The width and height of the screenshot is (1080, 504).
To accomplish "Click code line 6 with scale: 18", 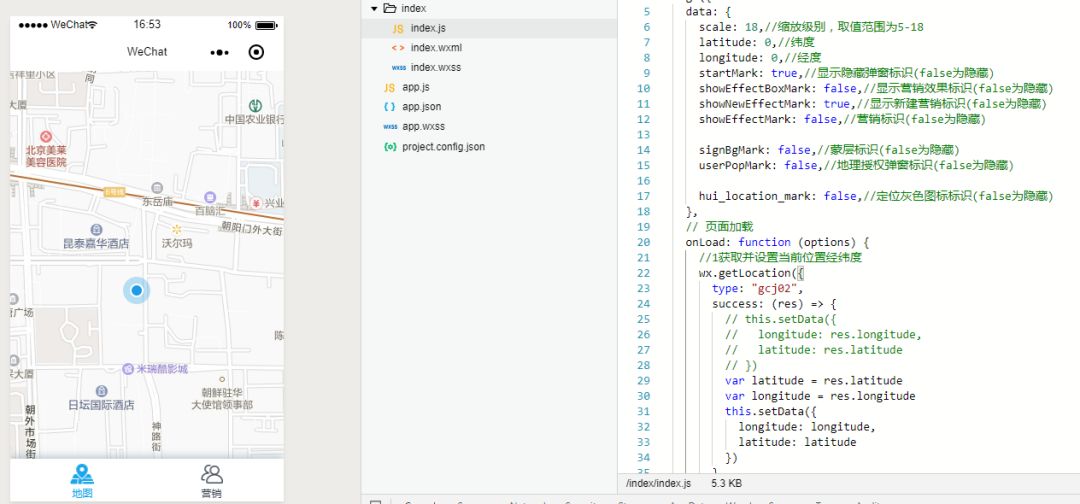I will 811,27.
